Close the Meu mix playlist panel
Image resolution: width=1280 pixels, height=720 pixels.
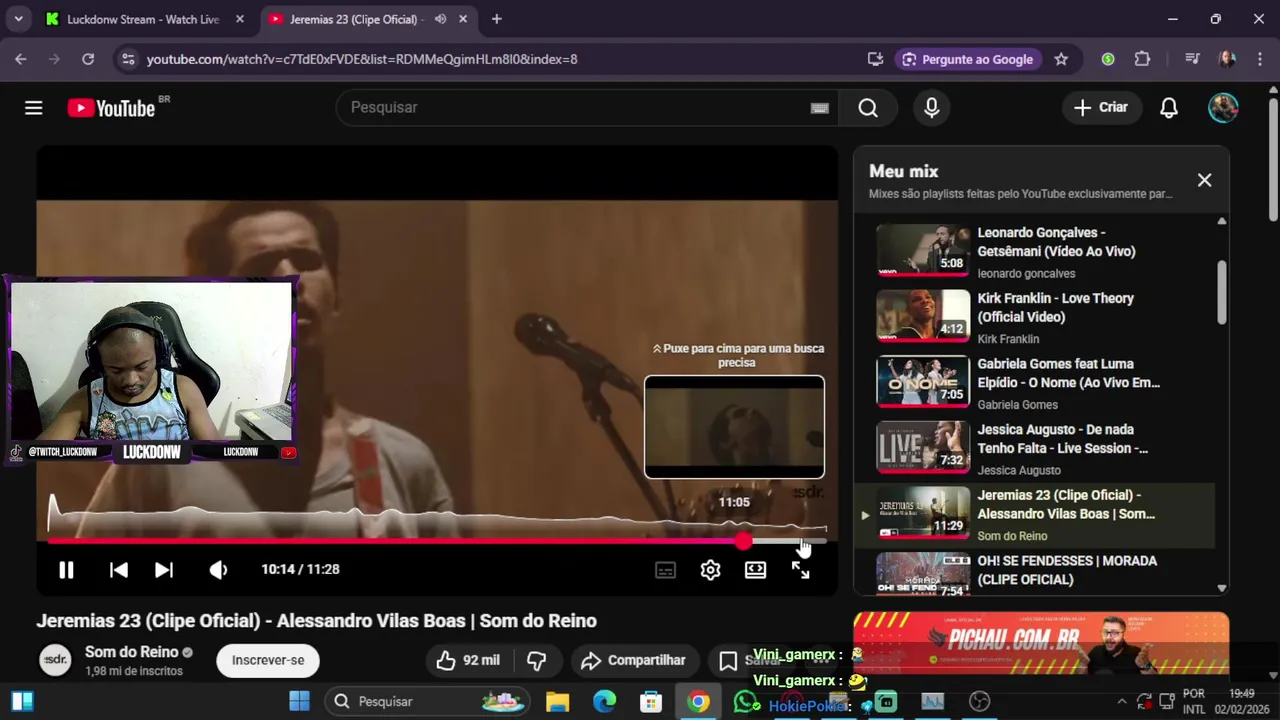point(1204,180)
